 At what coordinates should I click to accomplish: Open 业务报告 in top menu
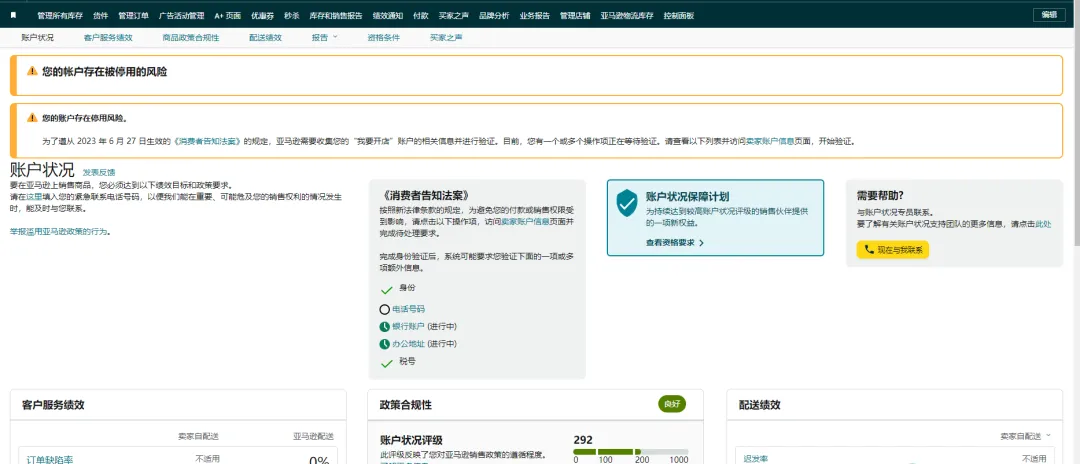534,15
